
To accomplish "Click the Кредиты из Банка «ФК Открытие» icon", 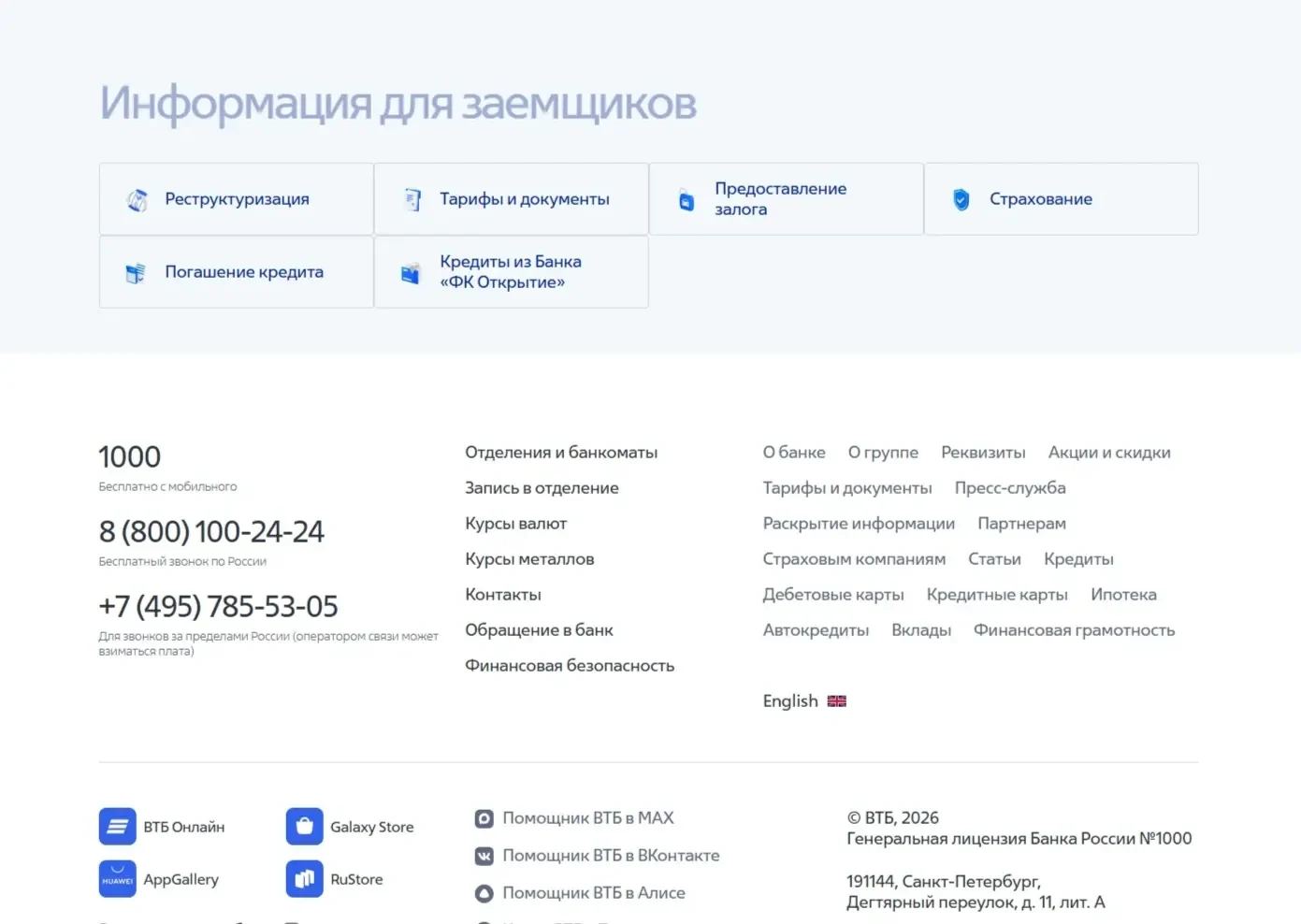I will coord(411,272).
